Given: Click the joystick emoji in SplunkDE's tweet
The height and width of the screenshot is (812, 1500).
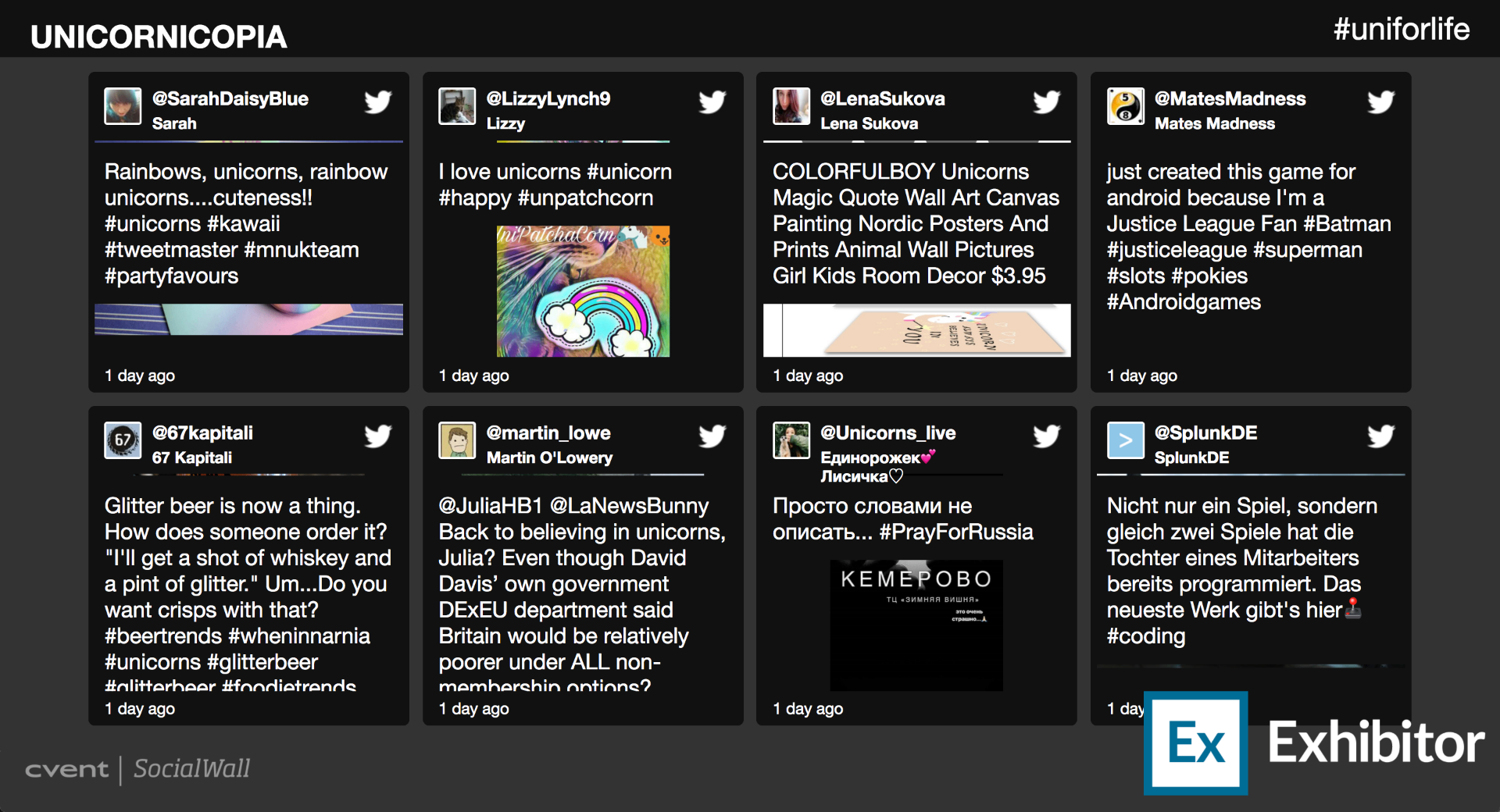Looking at the screenshot, I should click(x=1354, y=609).
